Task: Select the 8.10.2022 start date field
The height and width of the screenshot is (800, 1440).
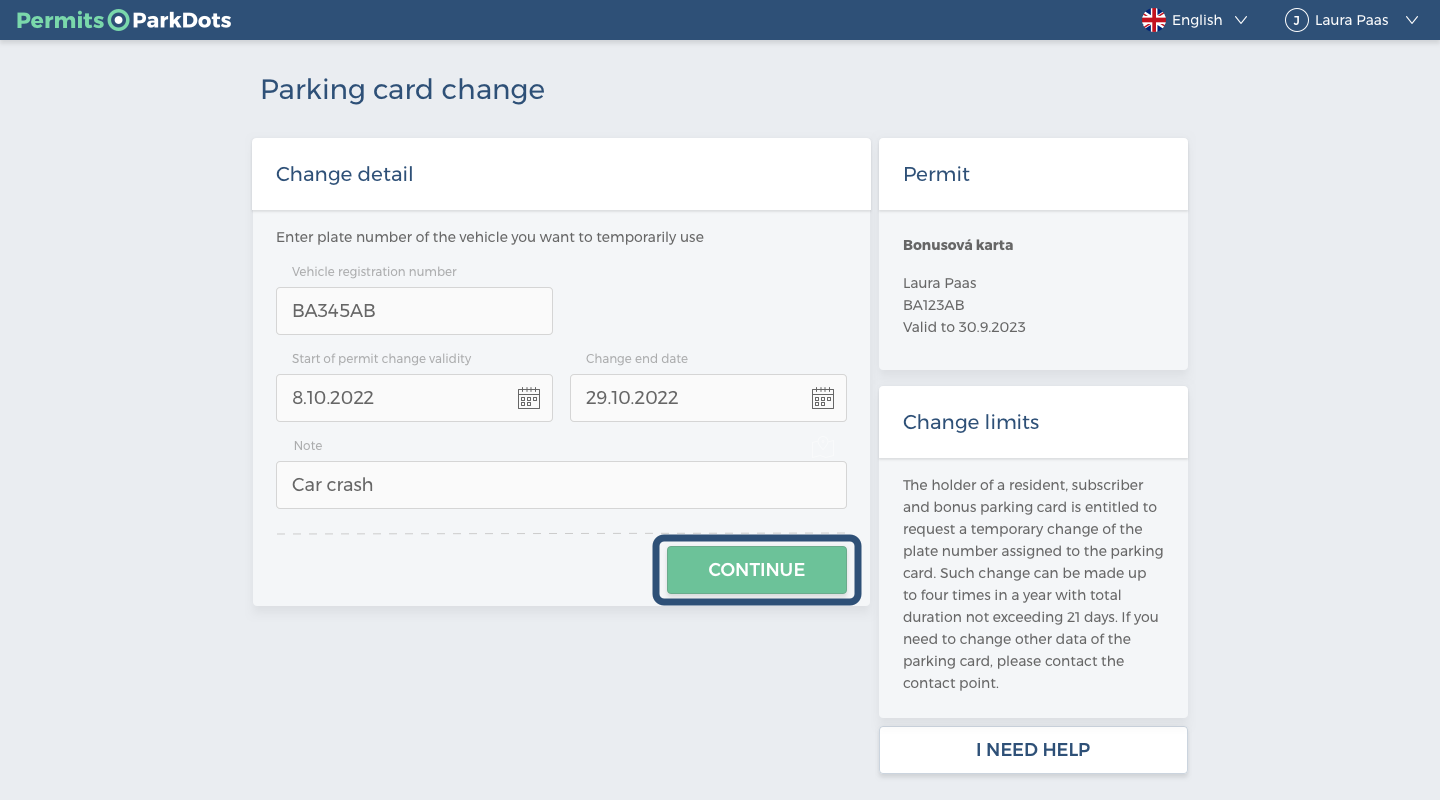Action: pos(414,398)
